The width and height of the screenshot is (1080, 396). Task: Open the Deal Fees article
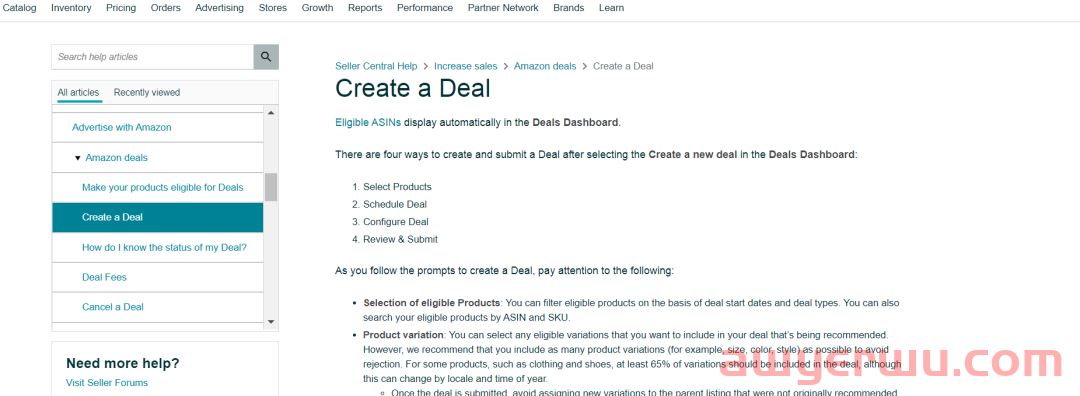coord(104,277)
